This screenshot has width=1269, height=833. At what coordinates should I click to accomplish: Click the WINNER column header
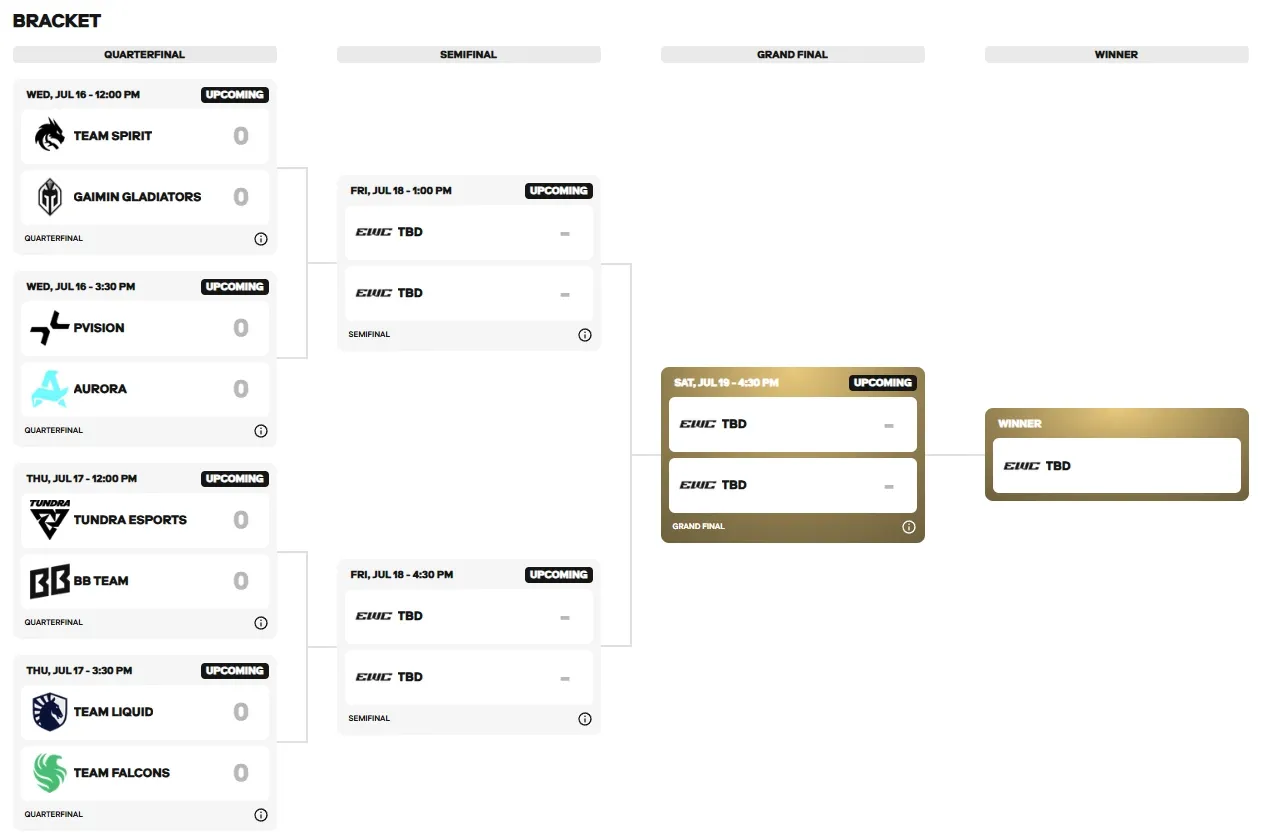click(1116, 54)
